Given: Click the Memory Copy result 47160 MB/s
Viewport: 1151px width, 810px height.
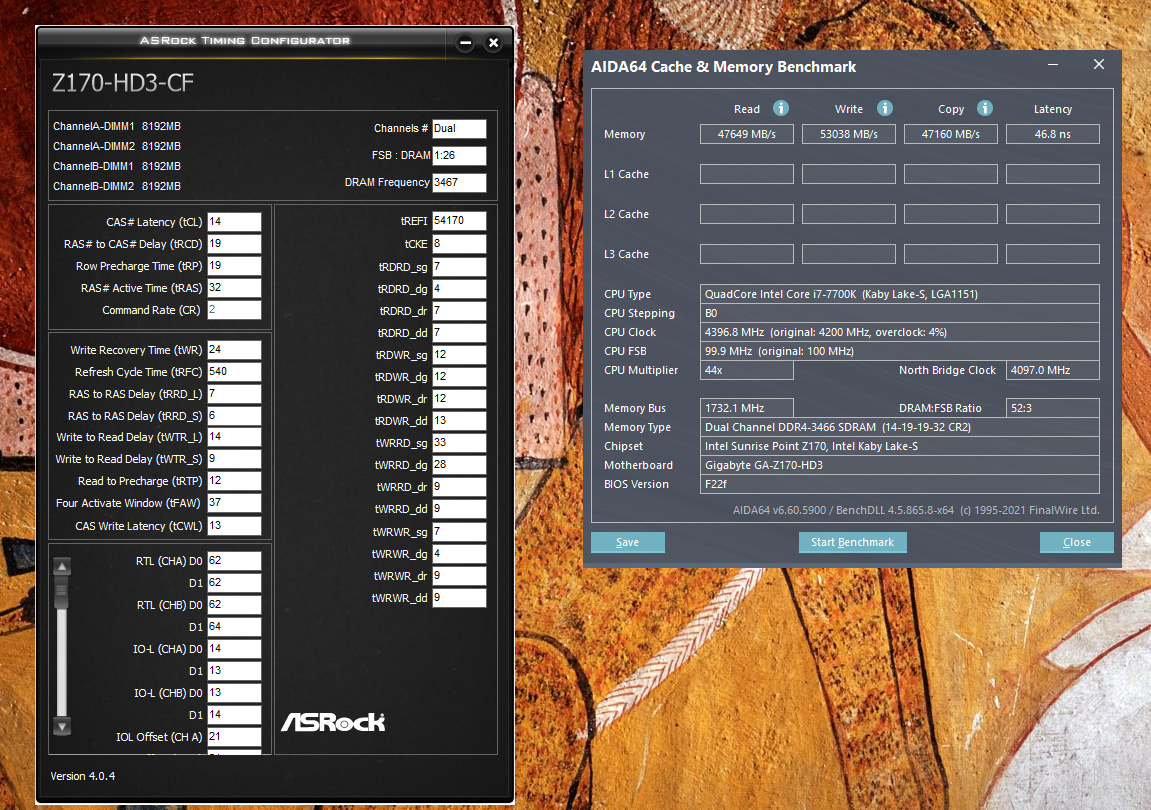Looking at the screenshot, I should pos(951,134).
